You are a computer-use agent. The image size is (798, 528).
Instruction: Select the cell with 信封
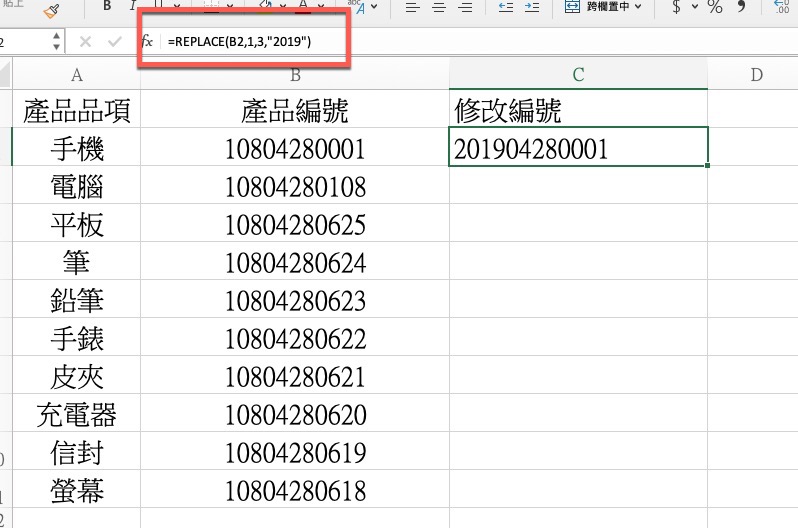(x=76, y=451)
